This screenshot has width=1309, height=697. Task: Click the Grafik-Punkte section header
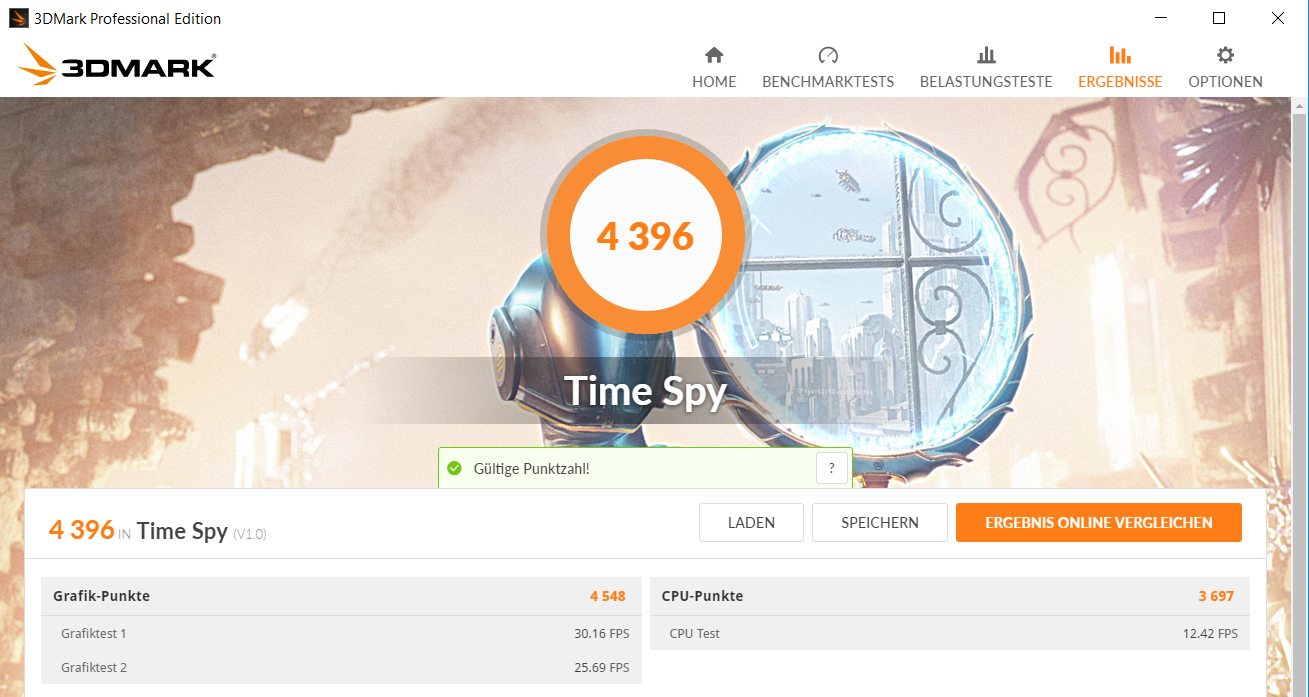(x=341, y=596)
